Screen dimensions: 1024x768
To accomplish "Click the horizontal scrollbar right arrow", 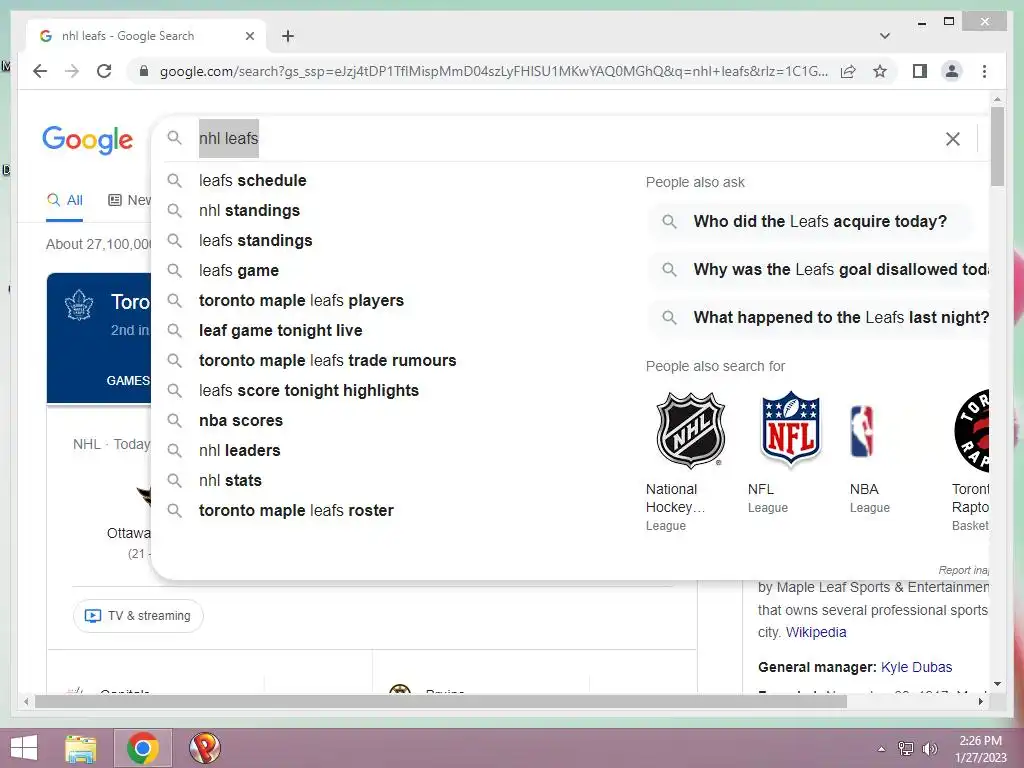I will click(x=981, y=701).
